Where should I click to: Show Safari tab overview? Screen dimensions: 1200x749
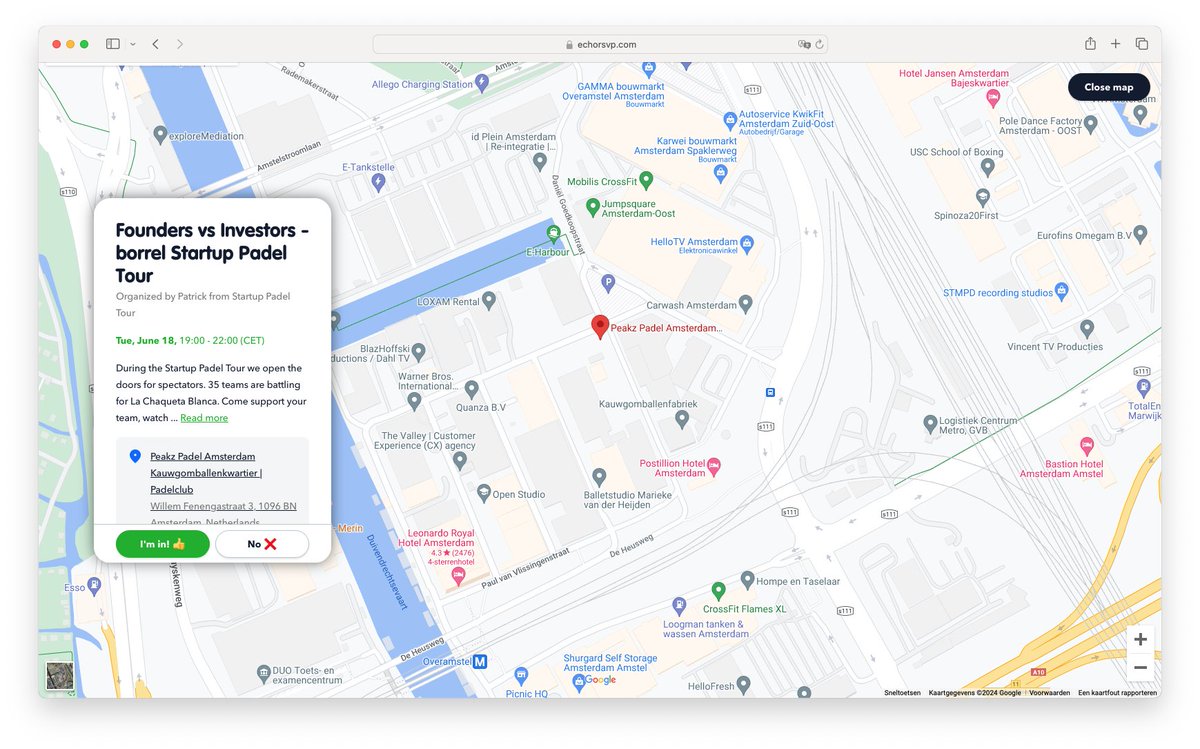click(1141, 44)
